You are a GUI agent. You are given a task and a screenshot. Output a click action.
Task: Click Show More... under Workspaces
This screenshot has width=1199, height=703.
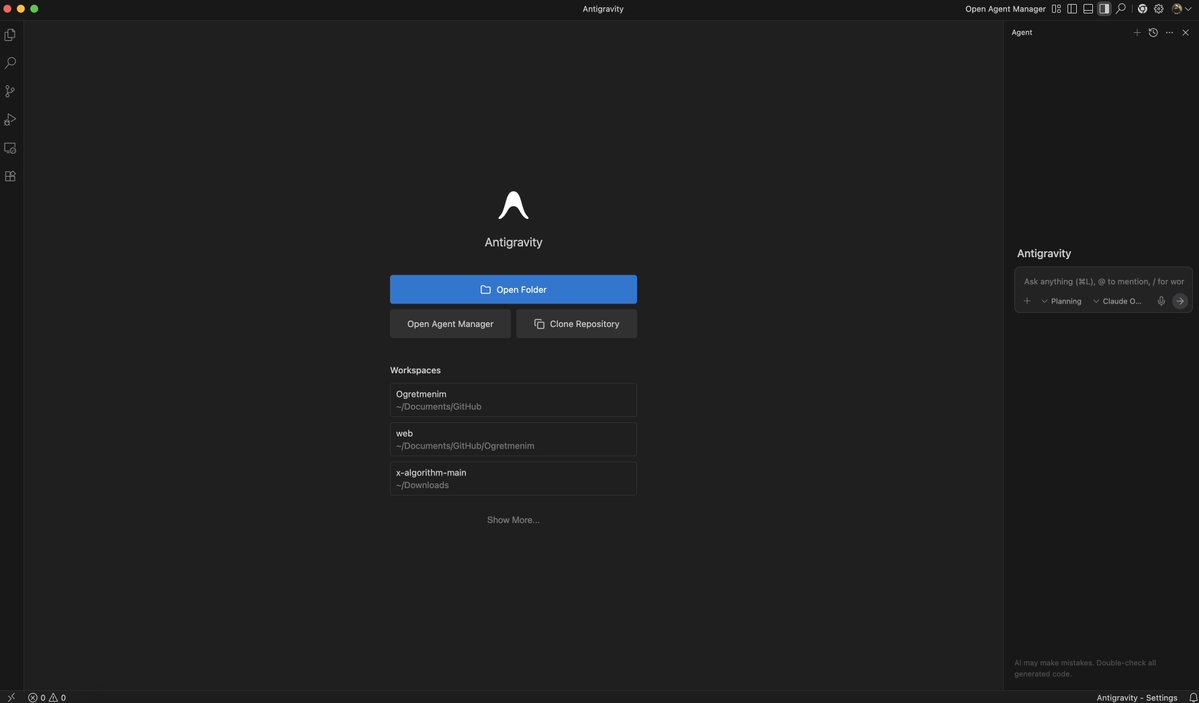click(x=513, y=520)
